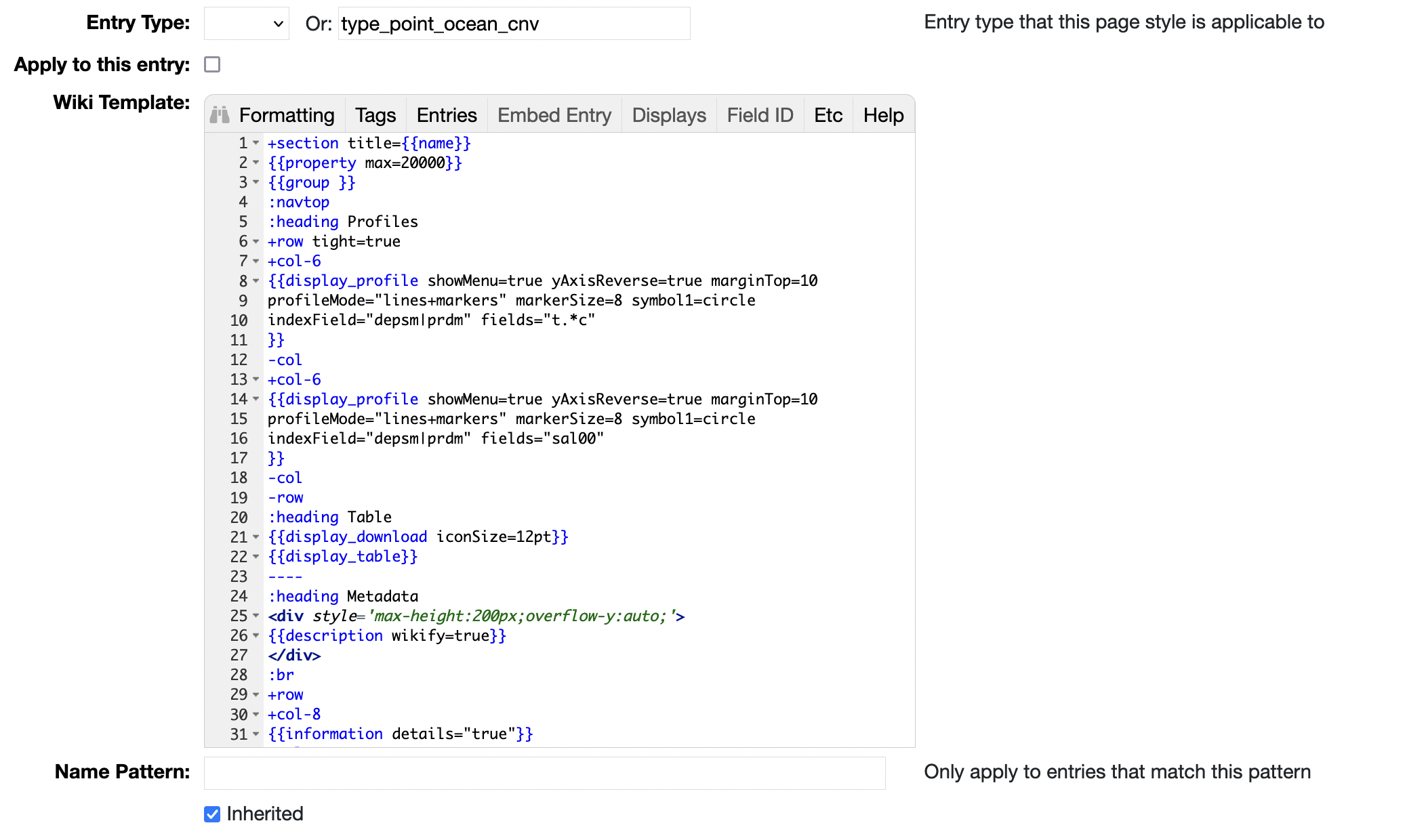The width and height of the screenshot is (1426, 840).
Task: Click the Field ID toolbar item
Action: (760, 115)
